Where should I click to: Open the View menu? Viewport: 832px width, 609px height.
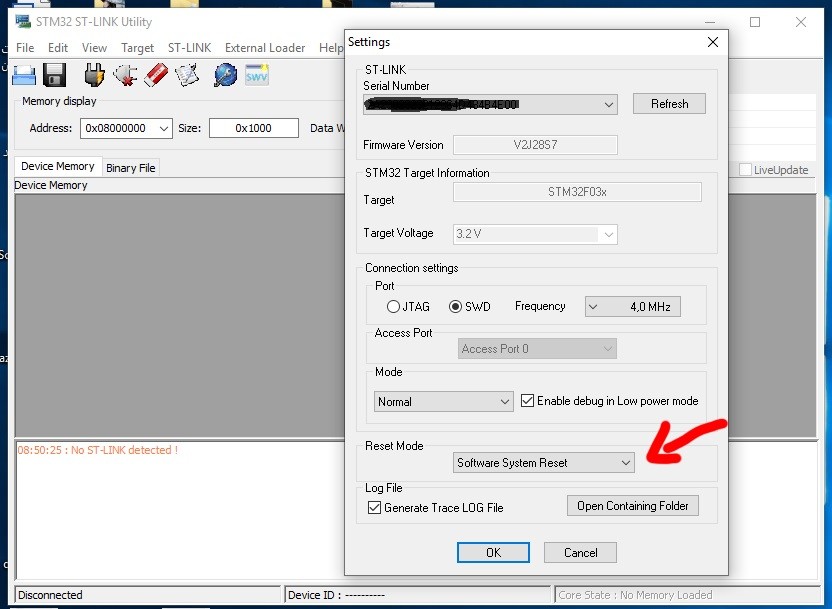click(x=94, y=48)
